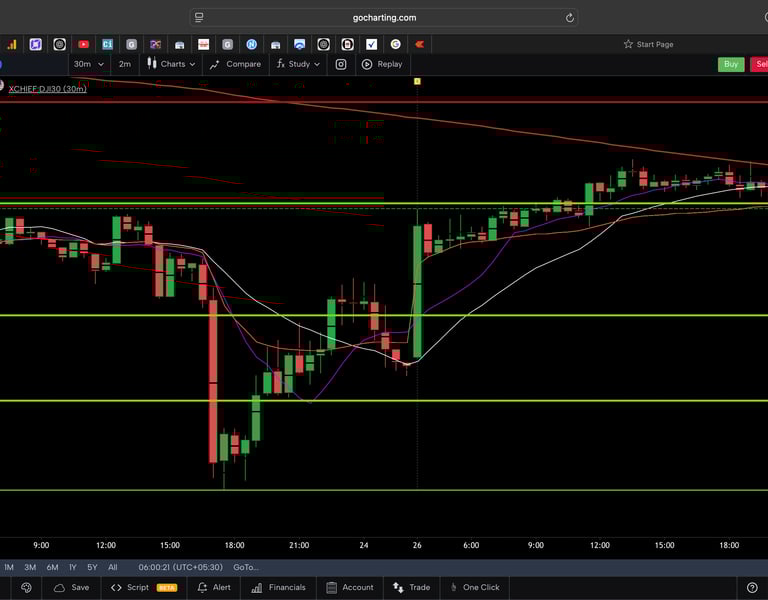The image size is (768, 600).
Task: Click the XCHIEF:DJI30 (30m) symbol label
Action: pyautogui.click(x=48, y=89)
